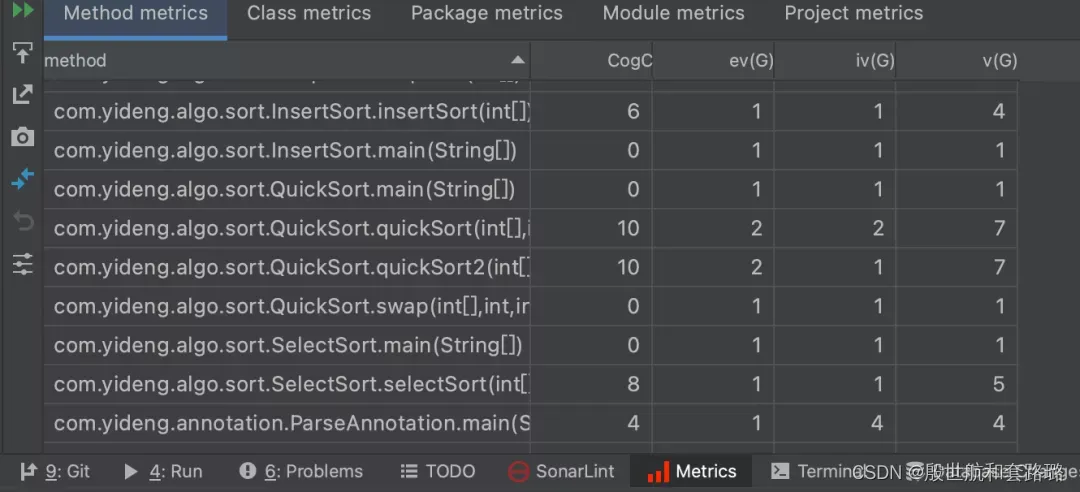
Task: Toggle sort arrow on method column
Action: click(x=516, y=60)
